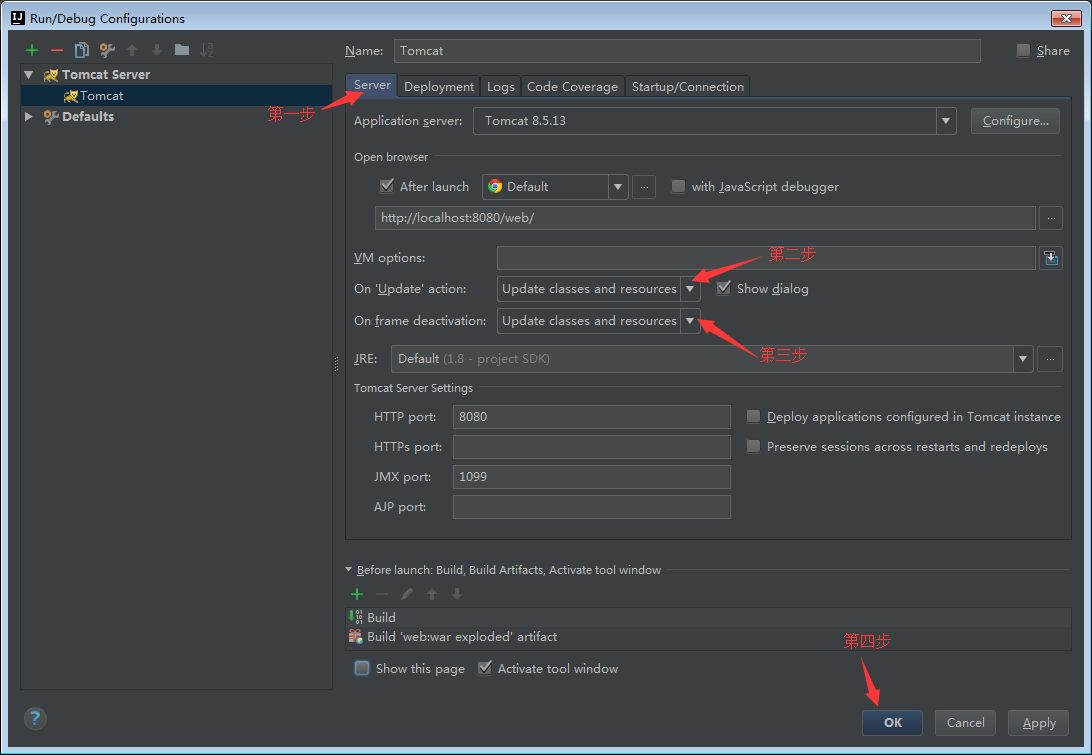Image resolution: width=1092 pixels, height=755 pixels.
Task: Switch to the Server tab
Action: (372, 85)
